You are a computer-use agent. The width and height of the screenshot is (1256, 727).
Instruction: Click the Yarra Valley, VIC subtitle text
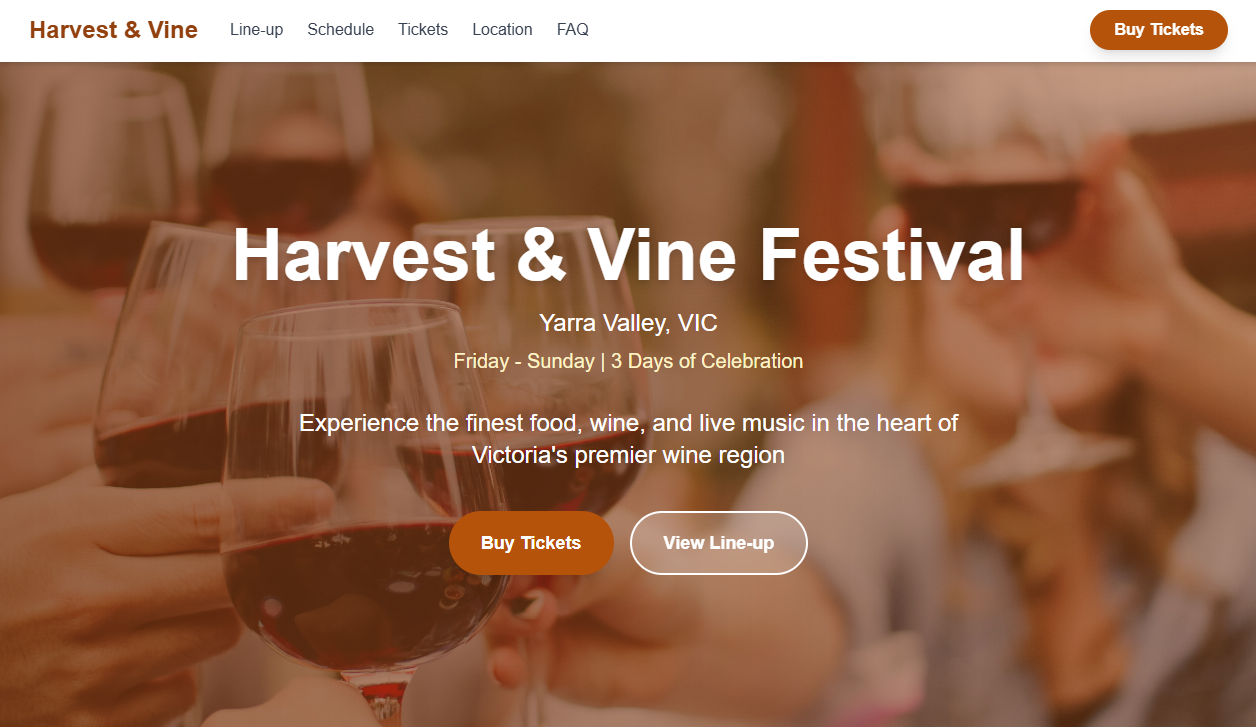[627, 322]
